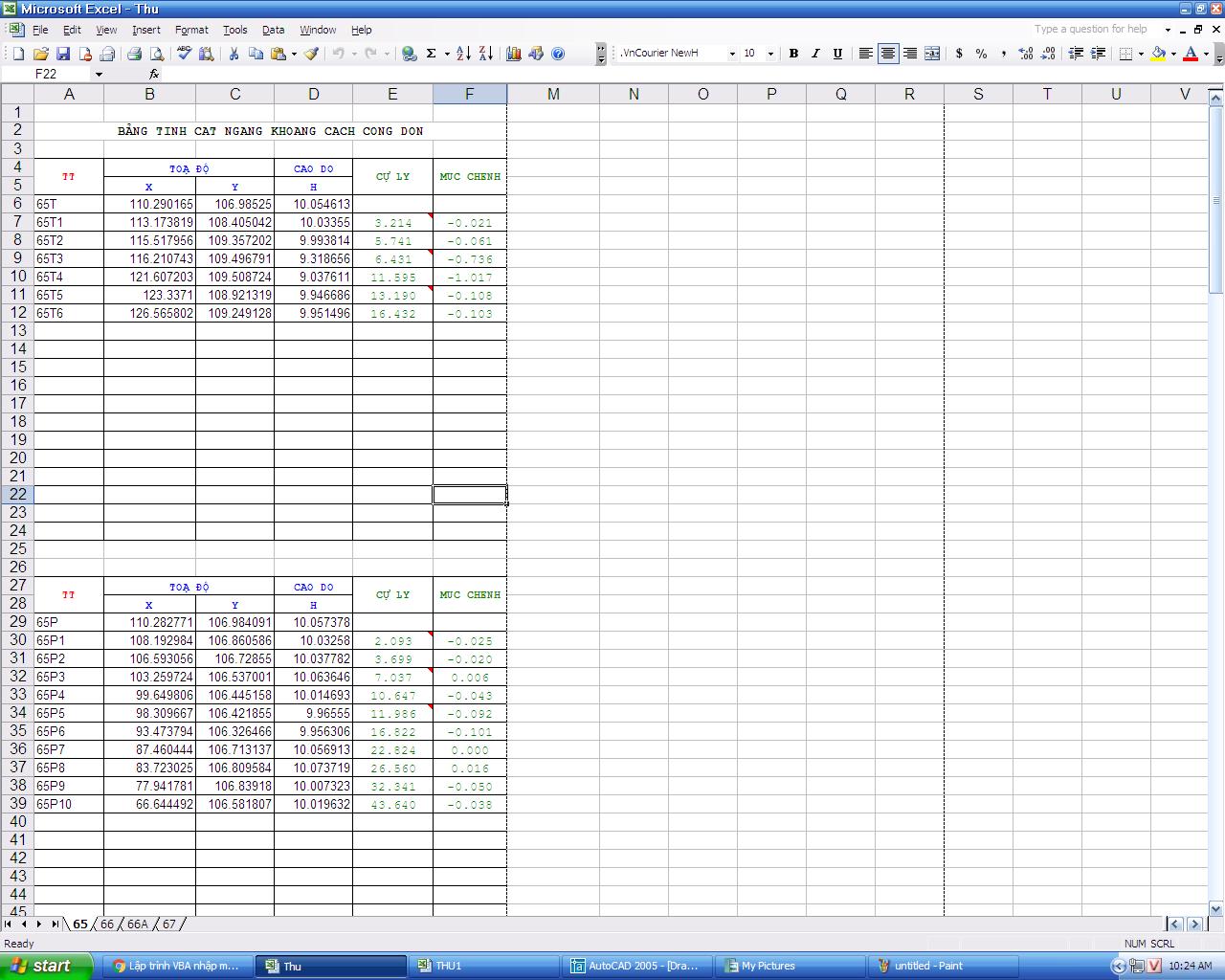1225x980 pixels.
Task: Apply the yellow Fill Color swatch
Action: [1158, 54]
